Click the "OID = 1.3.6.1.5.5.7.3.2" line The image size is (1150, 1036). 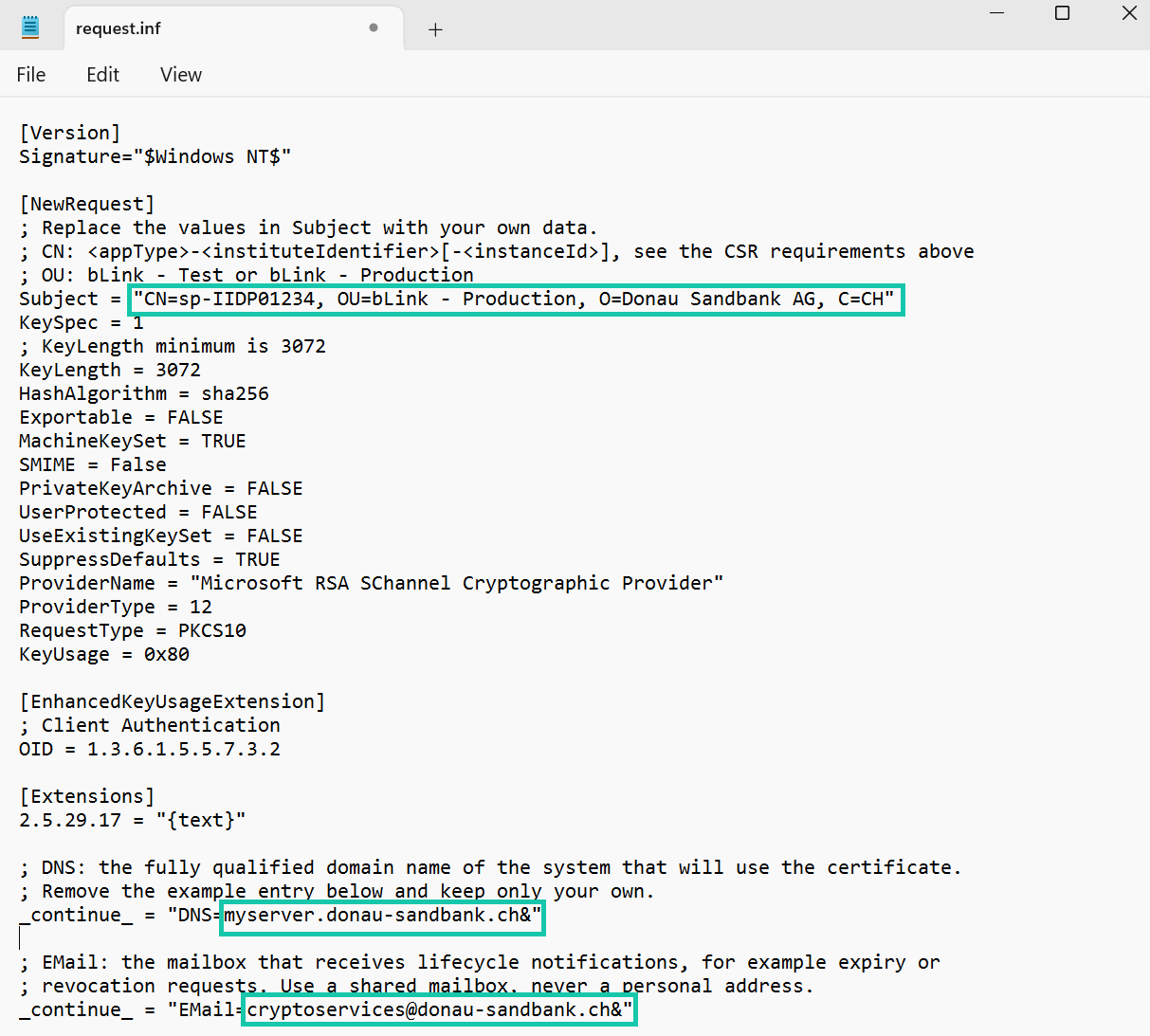tap(150, 749)
